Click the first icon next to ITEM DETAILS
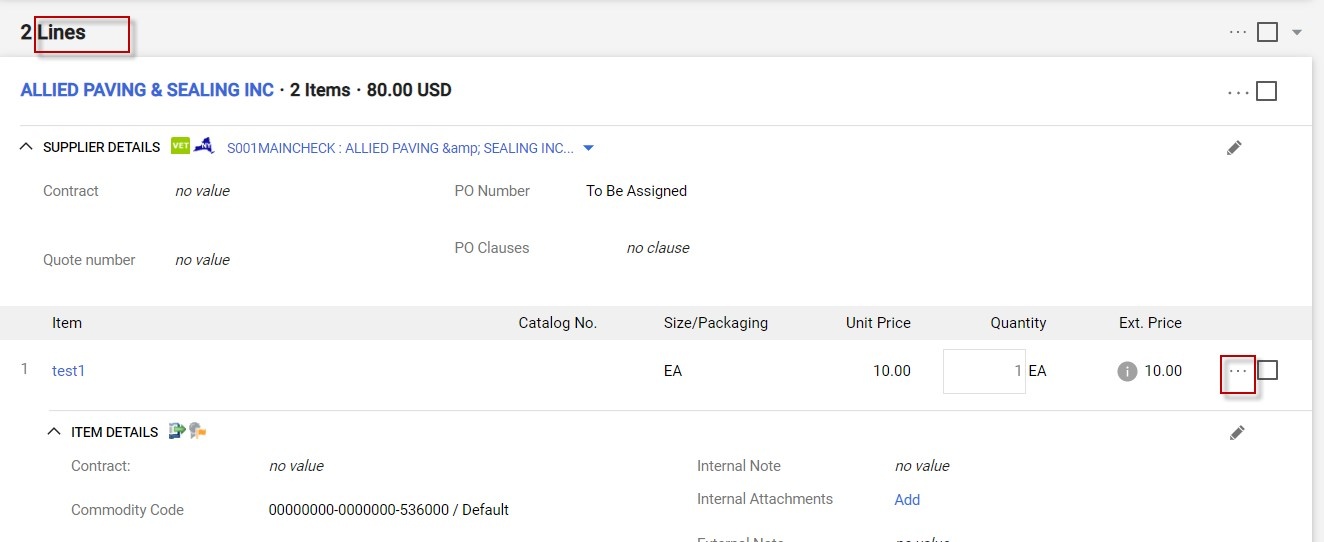Screen dimensions: 1324x542 [x=177, y=431]
